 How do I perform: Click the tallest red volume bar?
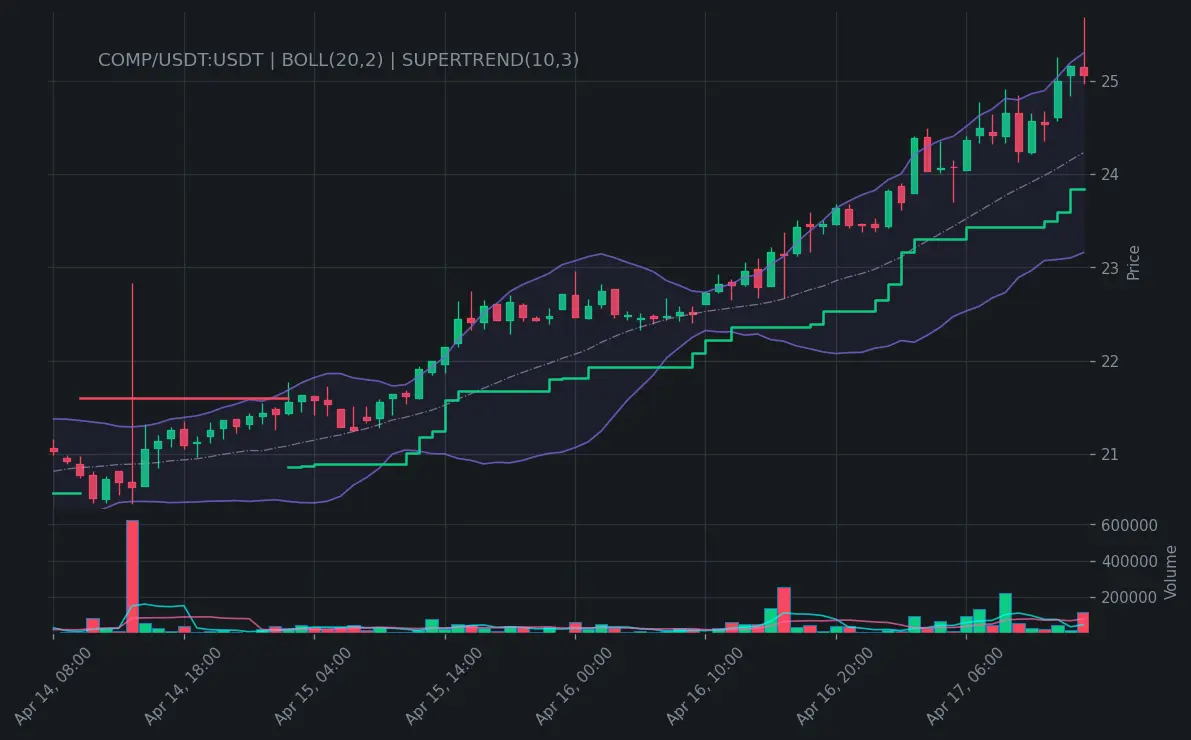(132, 577)
